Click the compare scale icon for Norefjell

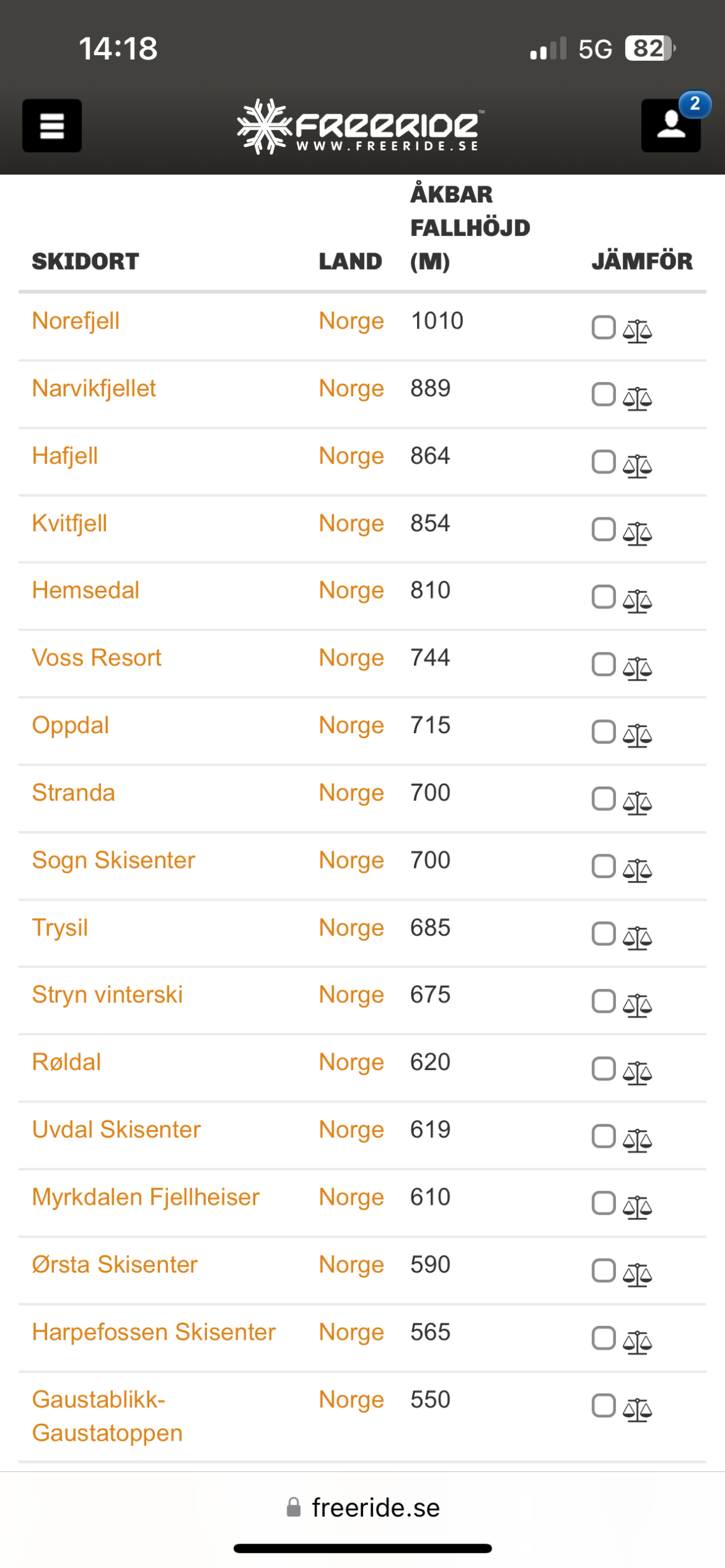click(x=637, y=331)
